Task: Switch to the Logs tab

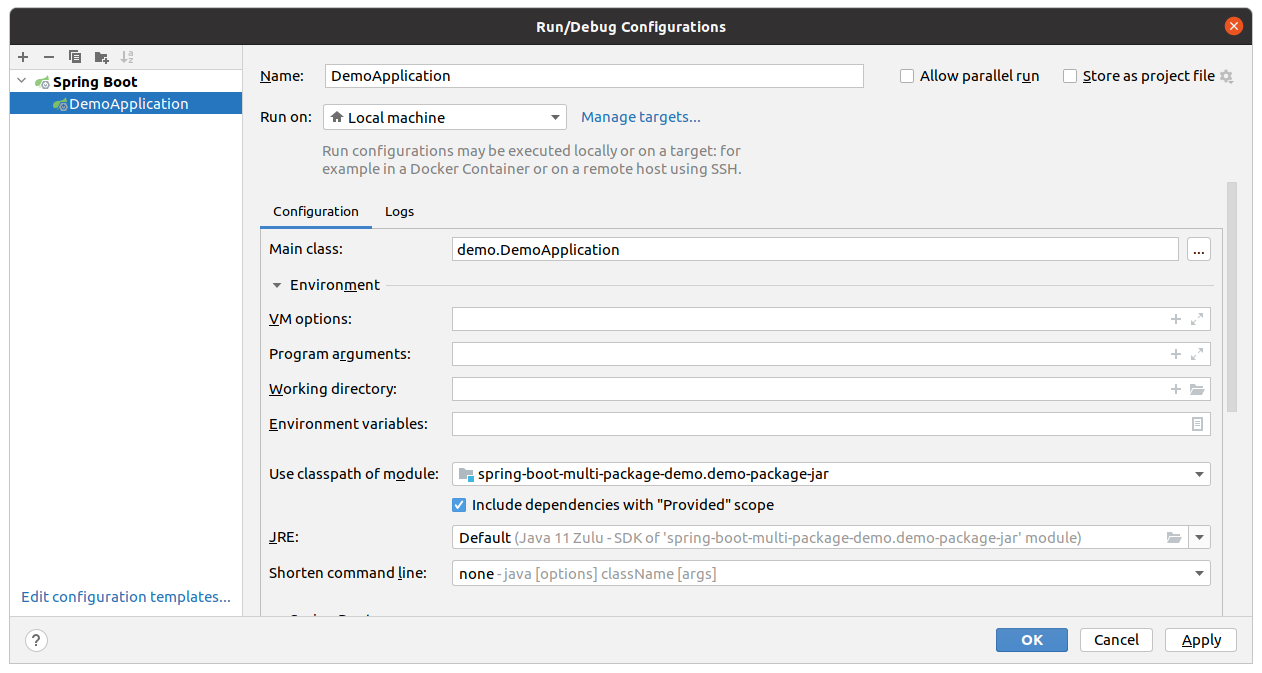Action: click(399, 212)
